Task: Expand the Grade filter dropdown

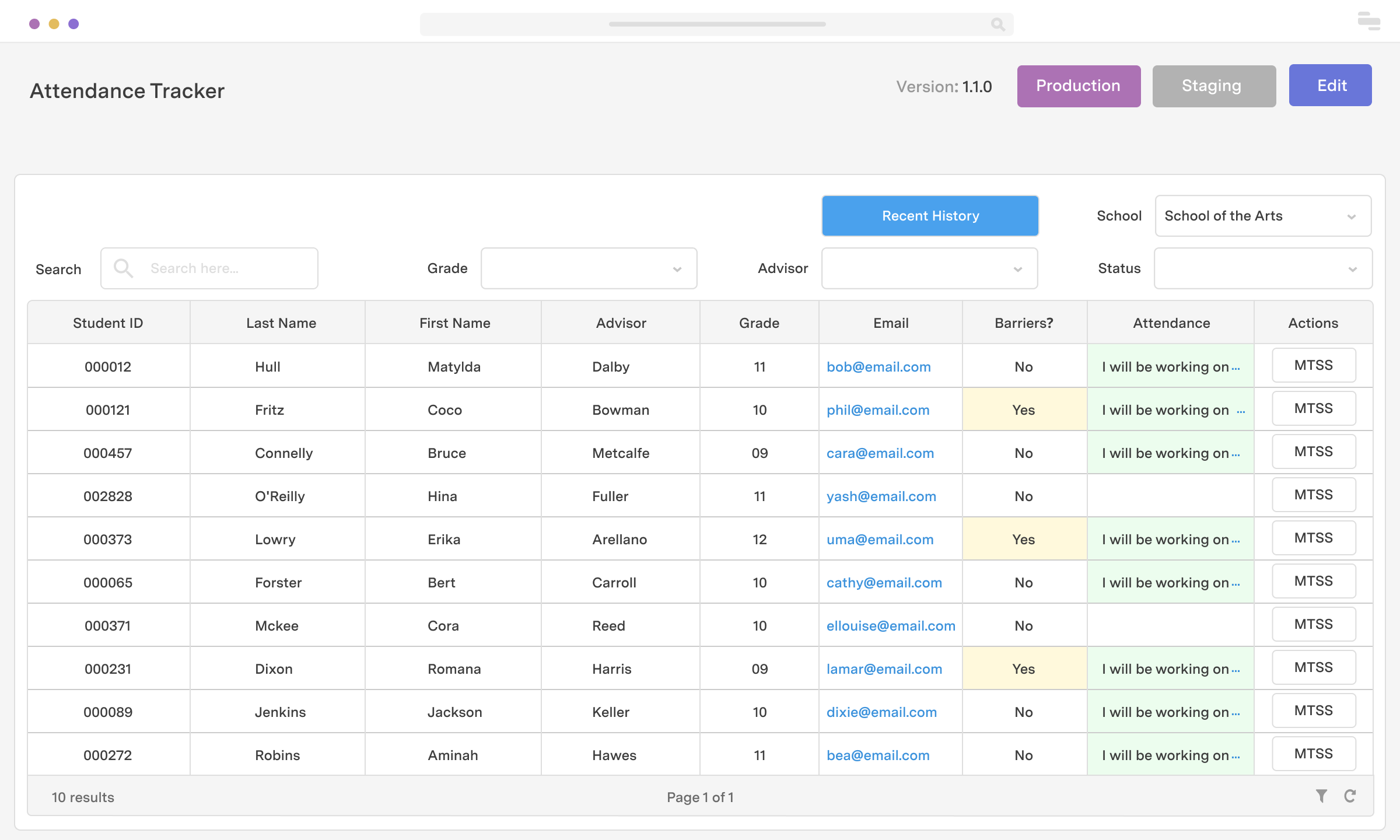Action: click(x=589, y=268)
